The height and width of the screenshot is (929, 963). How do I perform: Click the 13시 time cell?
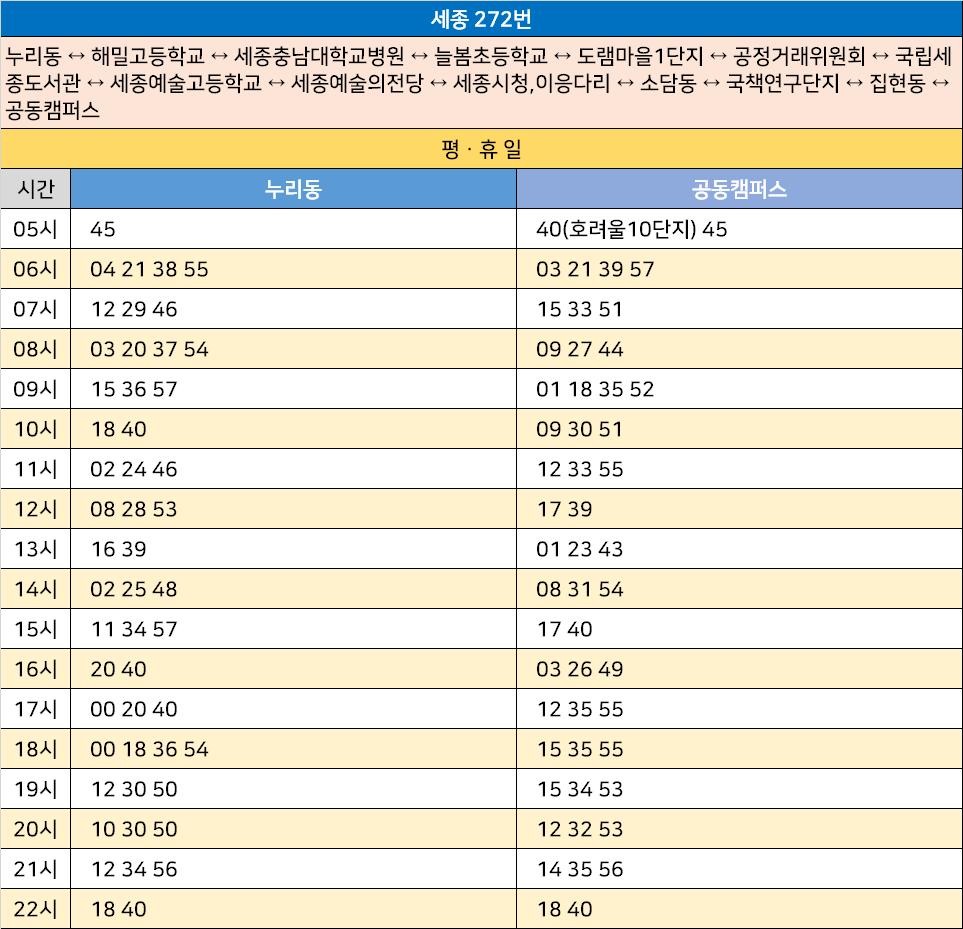(x=36, y=549)
